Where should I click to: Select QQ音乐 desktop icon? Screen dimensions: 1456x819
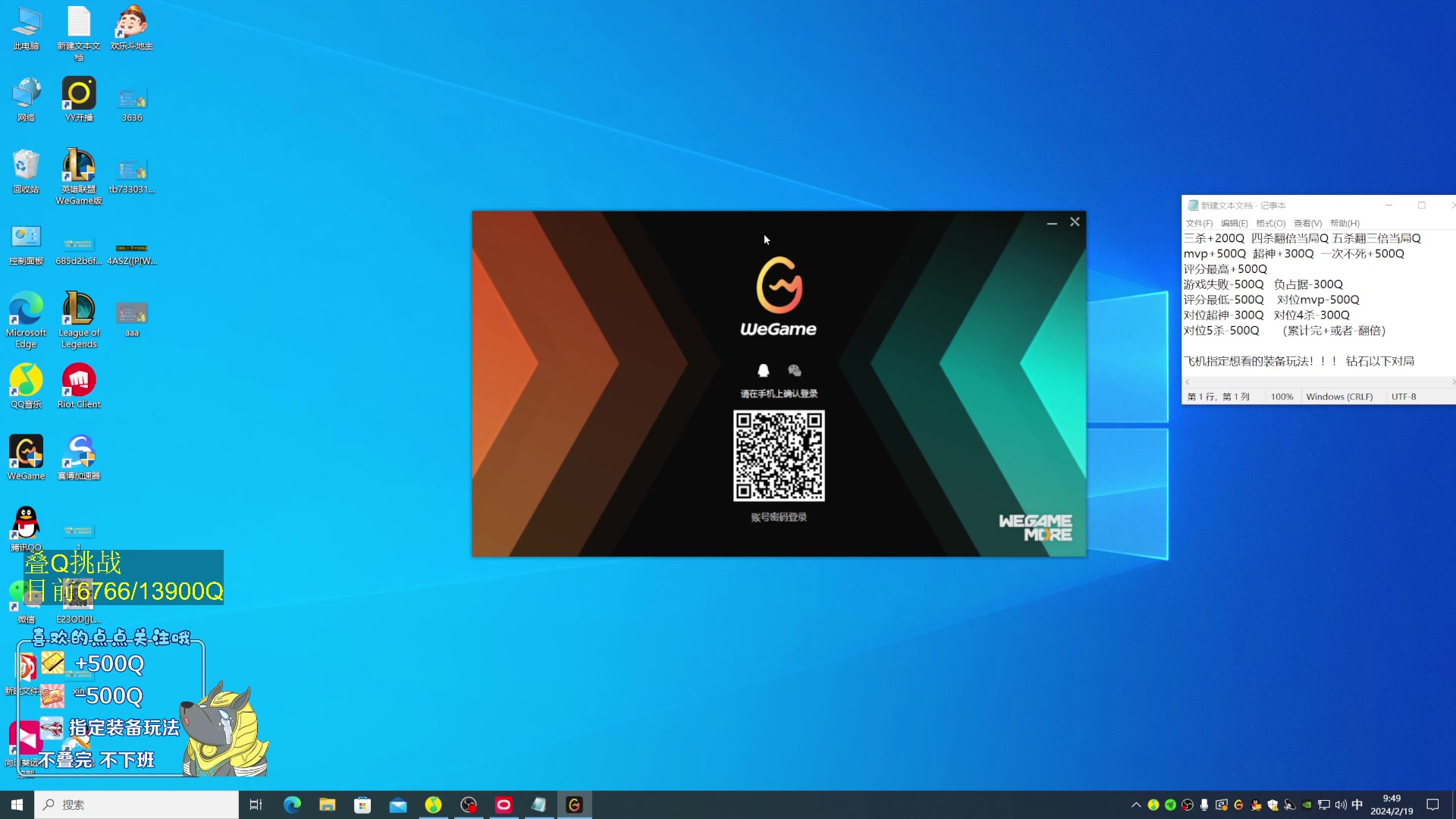26,386
